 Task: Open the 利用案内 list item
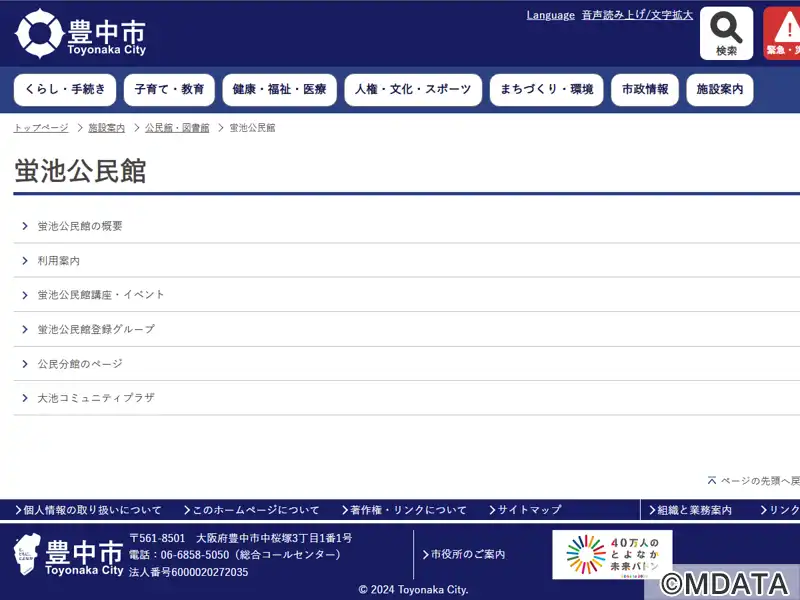[x=59, y=261]
